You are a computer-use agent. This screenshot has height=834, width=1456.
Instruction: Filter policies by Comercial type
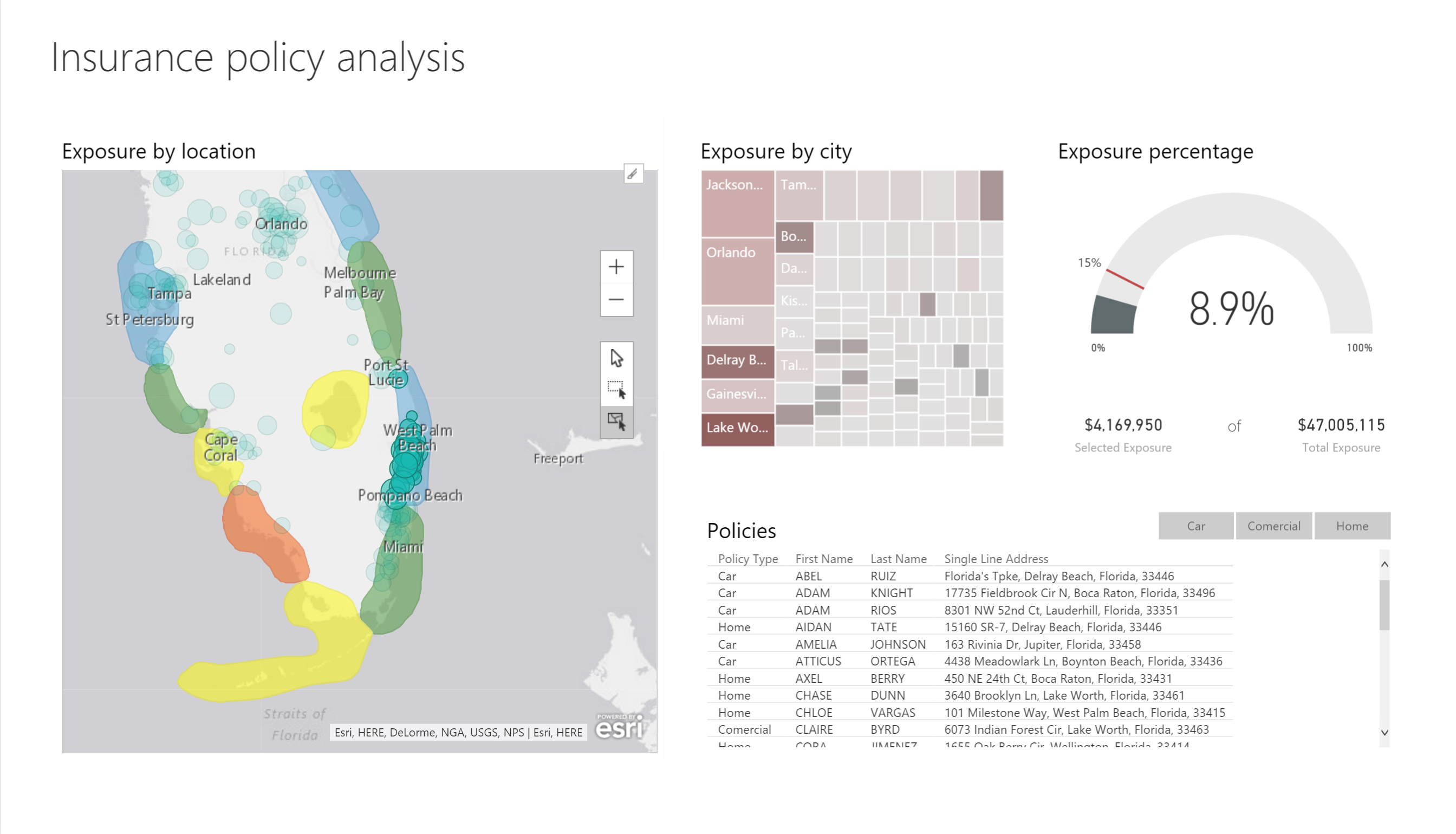[1273, 526]
